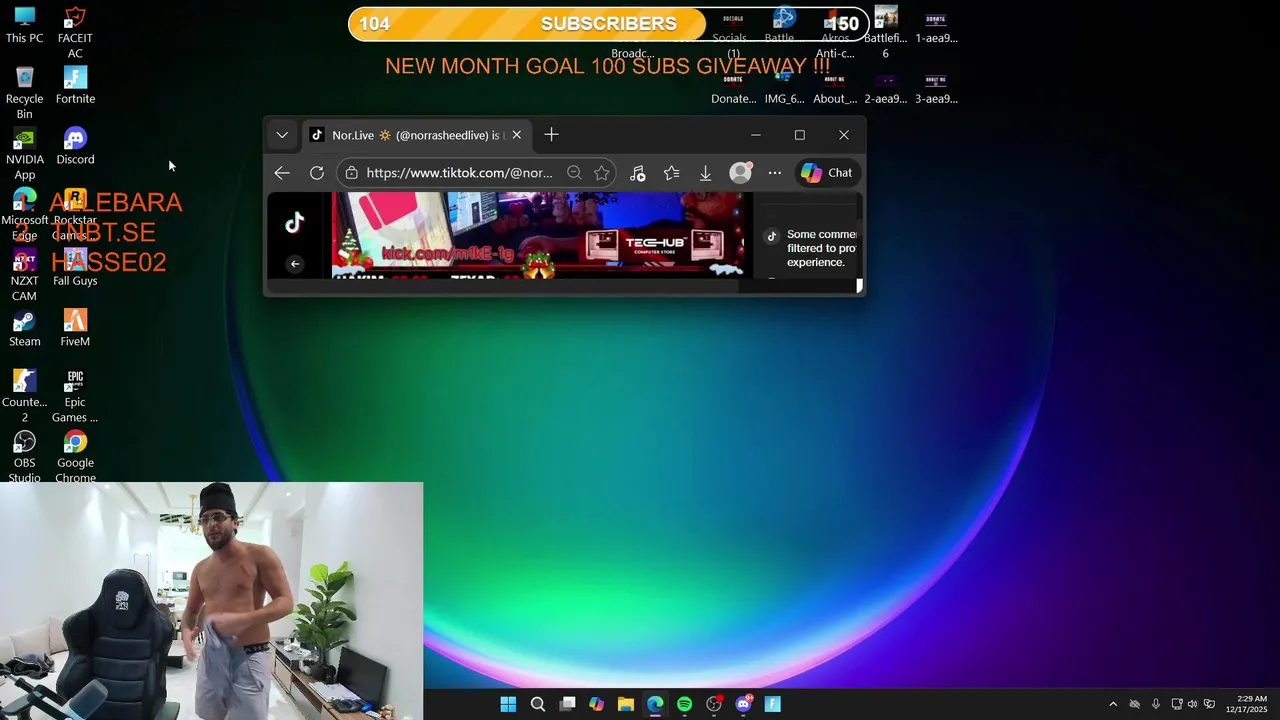Screen dimensions: 1280x720
Task: Open the 3-aea9 image file
Action: click(936, 87)
